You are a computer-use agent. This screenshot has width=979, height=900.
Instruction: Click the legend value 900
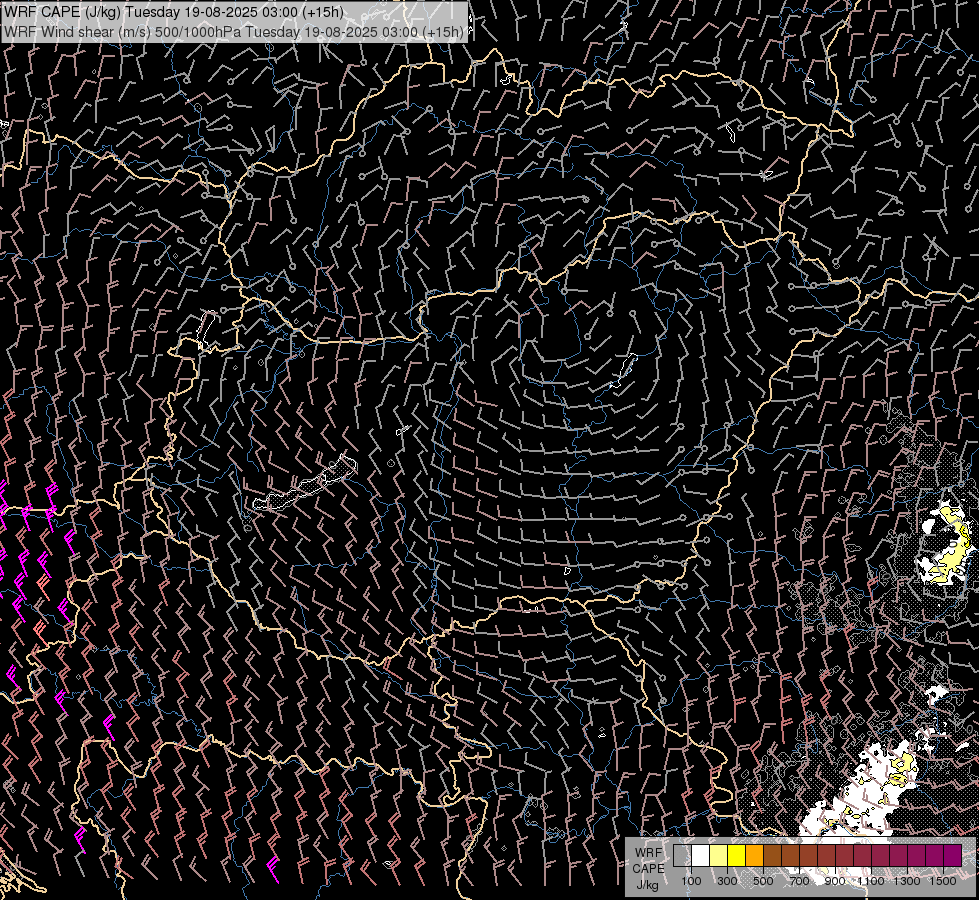pyautogui.click(x=835, y=881)
